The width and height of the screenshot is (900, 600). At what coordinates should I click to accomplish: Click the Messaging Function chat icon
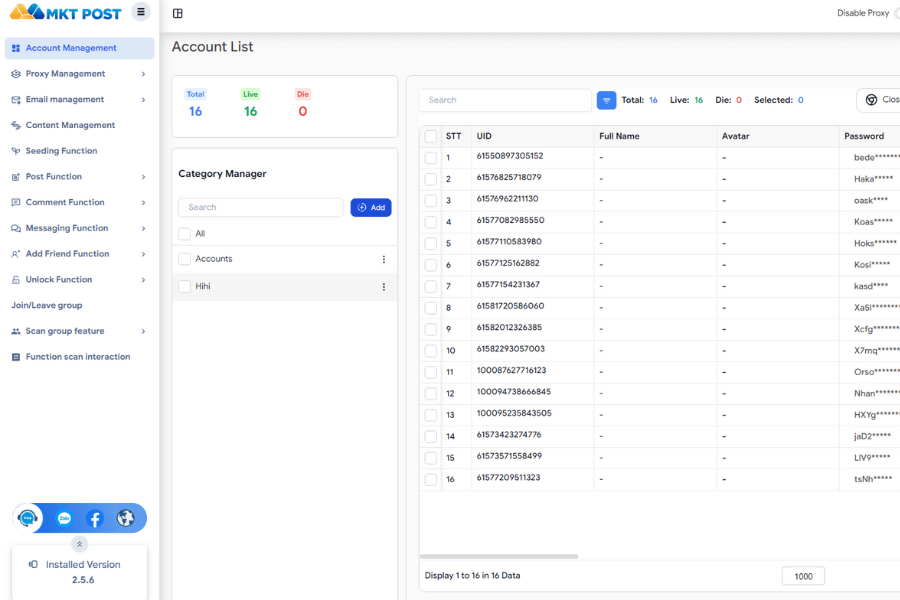click(16, 228)
